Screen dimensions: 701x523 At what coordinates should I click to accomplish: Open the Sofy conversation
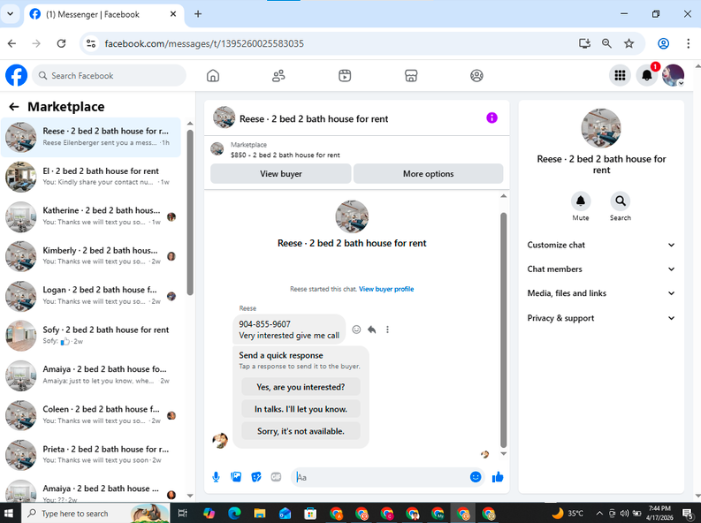pyautogui.click(x=91, y=335)
